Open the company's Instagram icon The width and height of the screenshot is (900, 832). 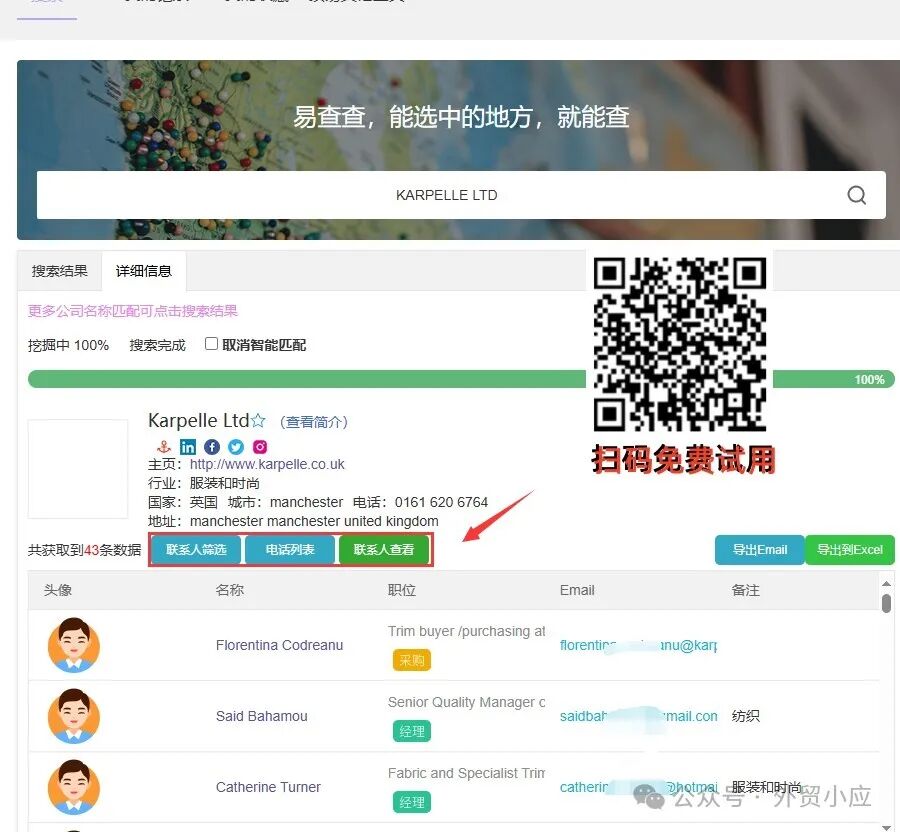coord(260,447)
